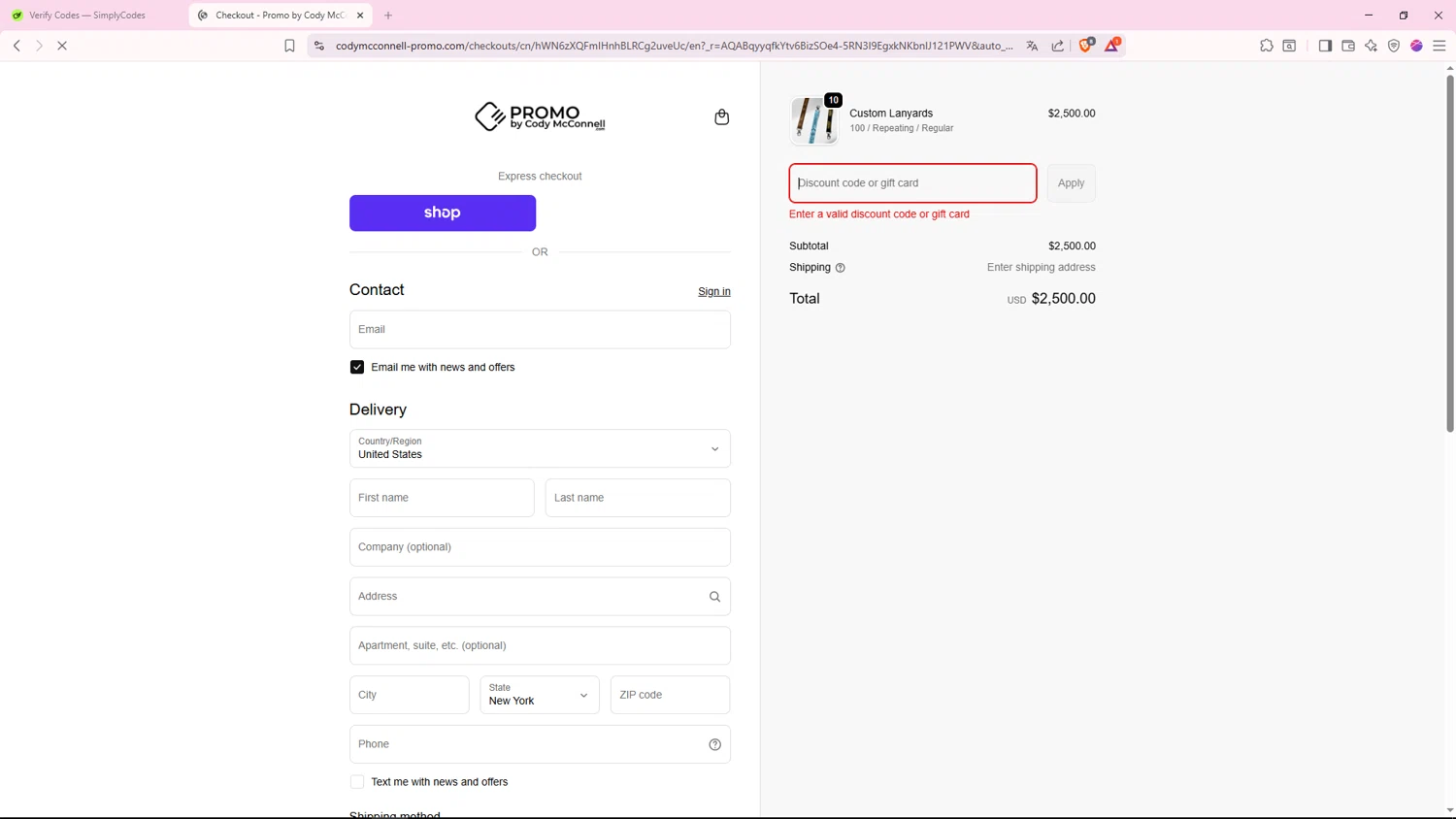Viewport: 1456px width, 819px height.
Task: Click the VPN shield icon
Action: point(1394,46)
